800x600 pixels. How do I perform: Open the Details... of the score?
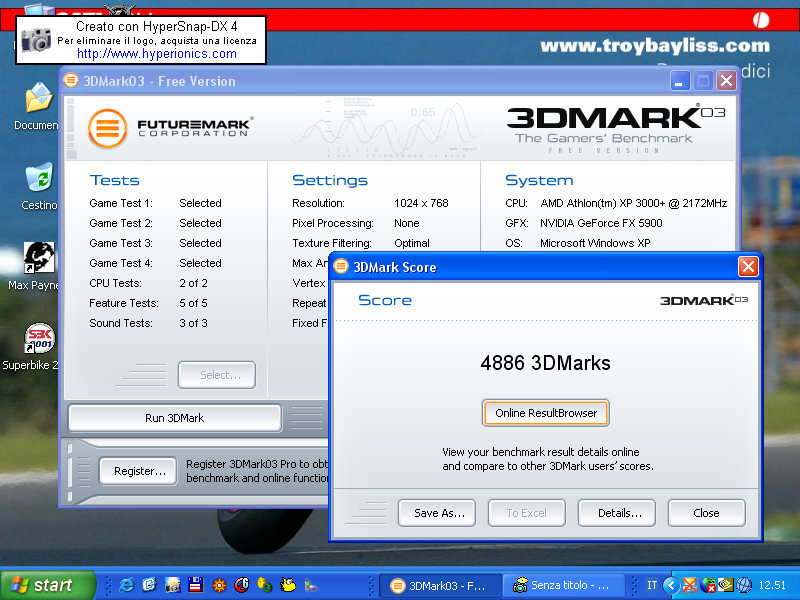(x=617, y=513)
